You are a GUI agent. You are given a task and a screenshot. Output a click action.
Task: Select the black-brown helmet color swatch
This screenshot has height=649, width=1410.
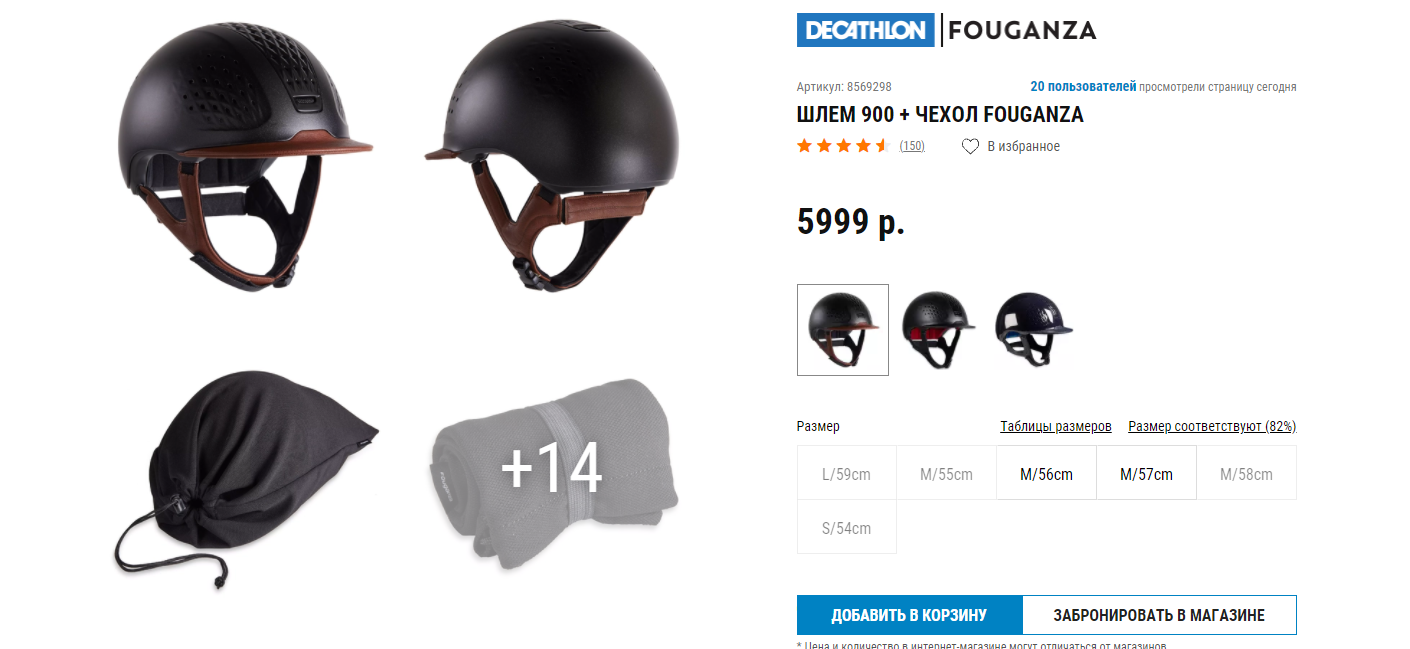coord(843,330)
